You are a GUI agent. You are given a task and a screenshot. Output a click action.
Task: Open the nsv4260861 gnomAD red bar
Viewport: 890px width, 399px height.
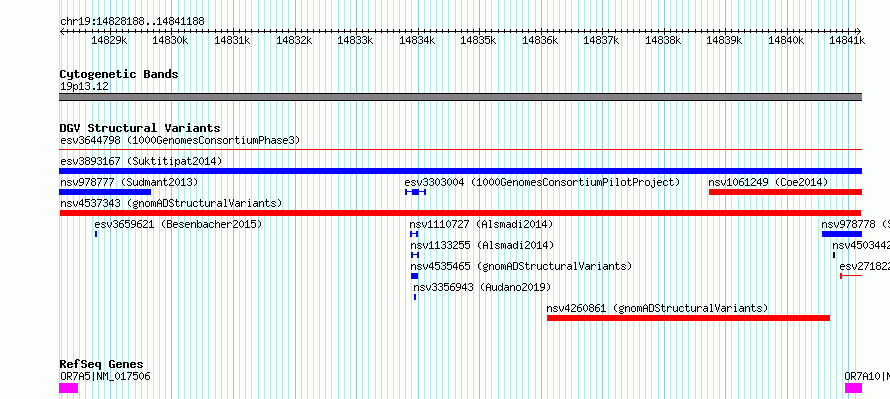[x=689, y=318]
